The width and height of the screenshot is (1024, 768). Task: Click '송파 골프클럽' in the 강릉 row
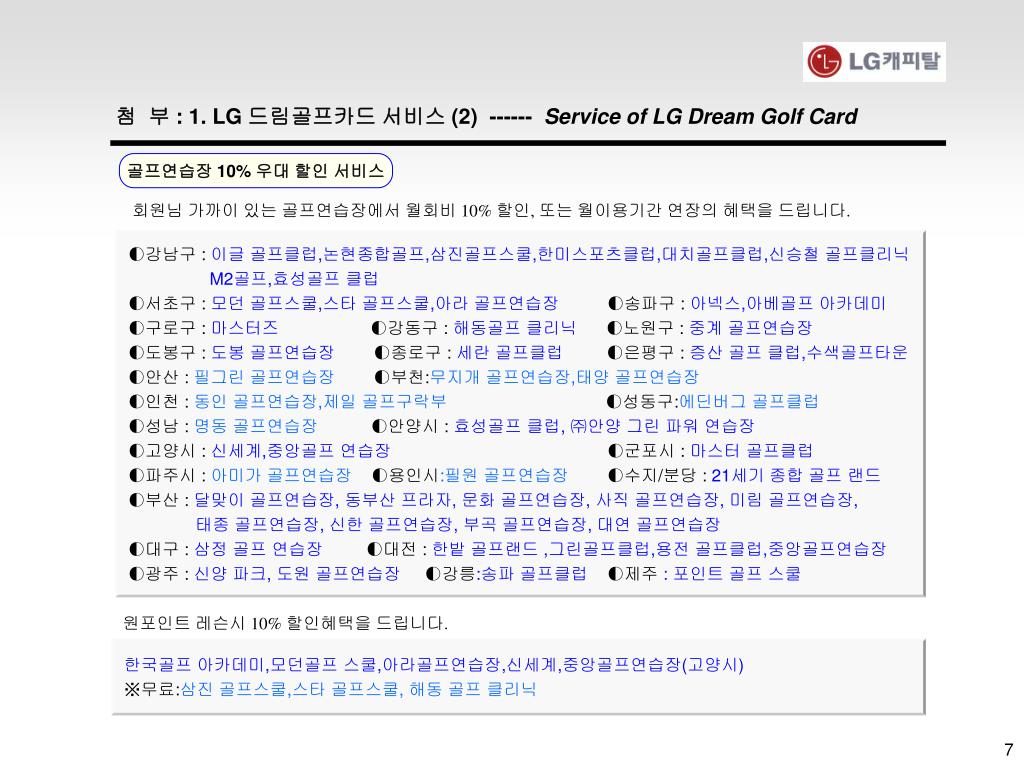(x=533, y=574)
